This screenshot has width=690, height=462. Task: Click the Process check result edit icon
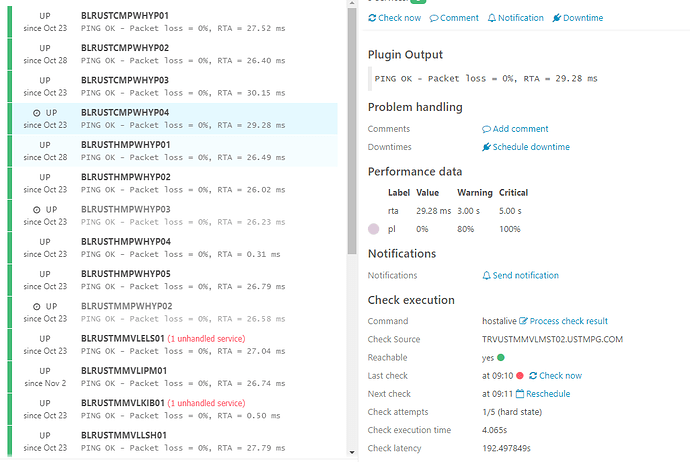(x=523, y=321)
